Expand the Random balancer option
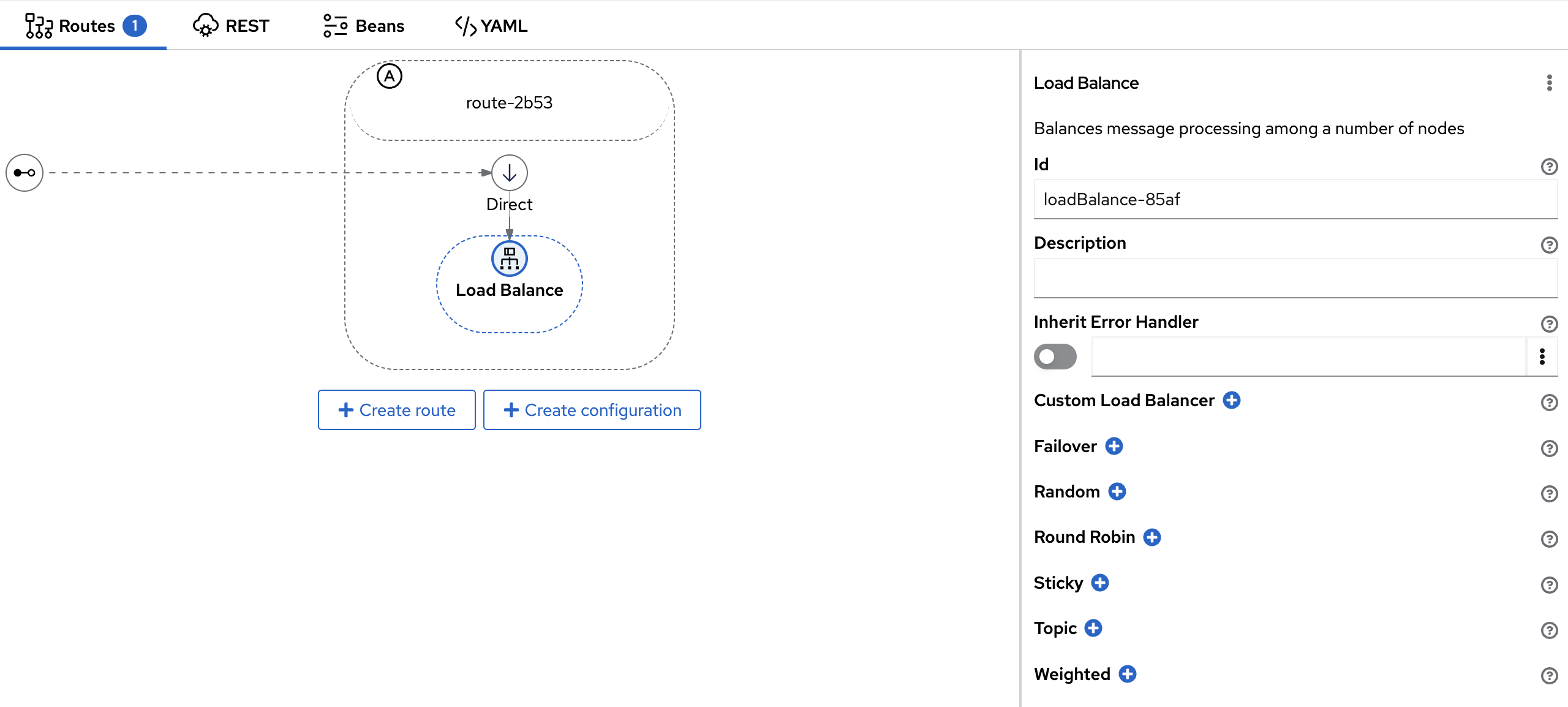Viewport: 1568px width, 707px height. coord(1117,491)
